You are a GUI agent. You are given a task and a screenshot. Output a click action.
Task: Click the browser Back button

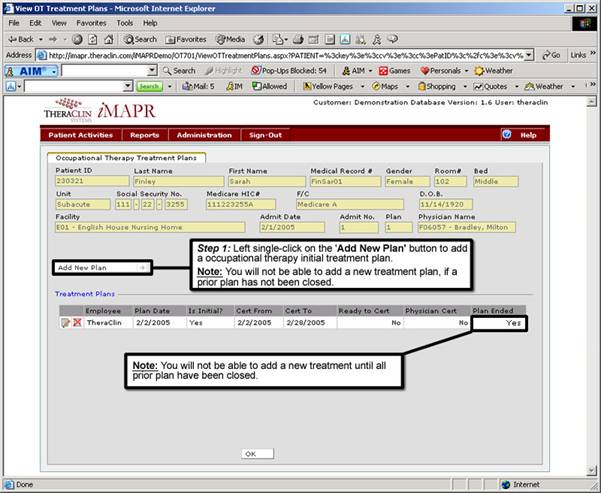(x=24, y=39)
